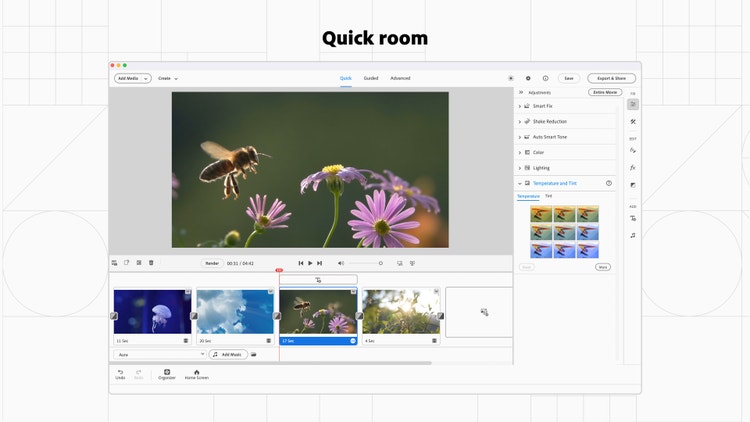Open help for Temperature and Tint
This screenshot has width=750, height=422.
coord(609,183)
